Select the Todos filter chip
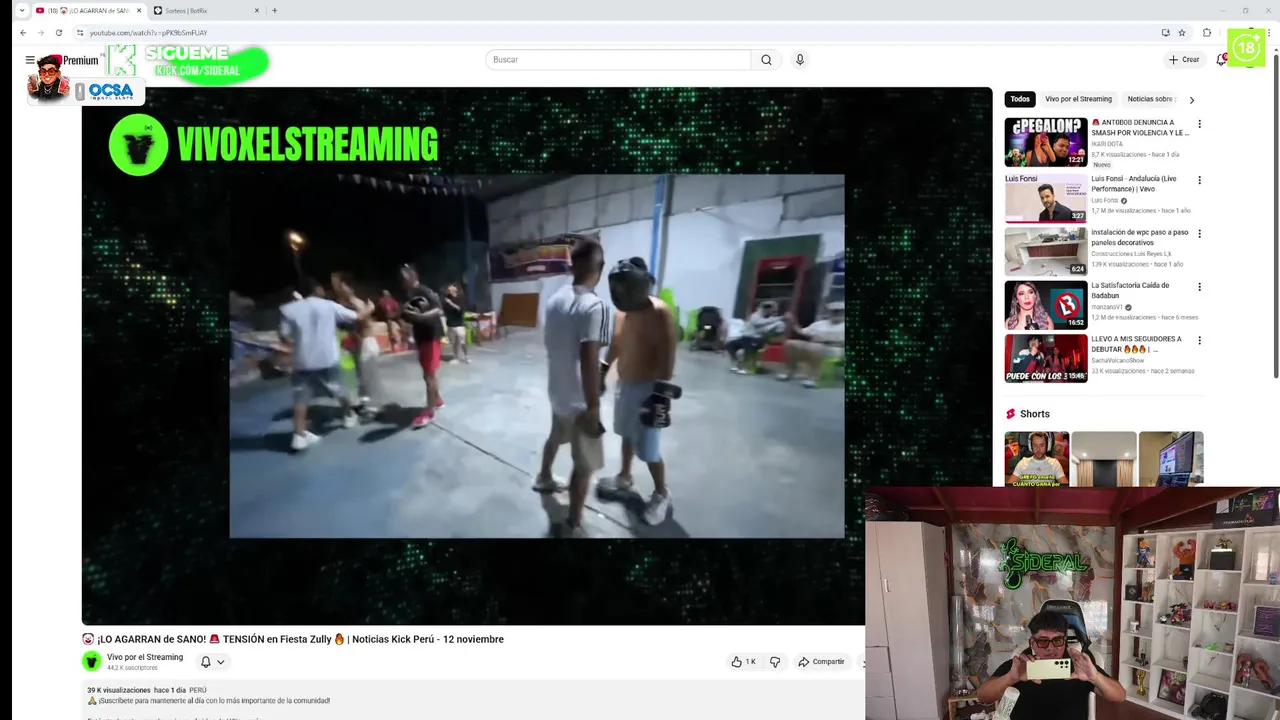The width and height of the screenshot is (1280, 720). pyautogui.click(x=1020, y=99)
